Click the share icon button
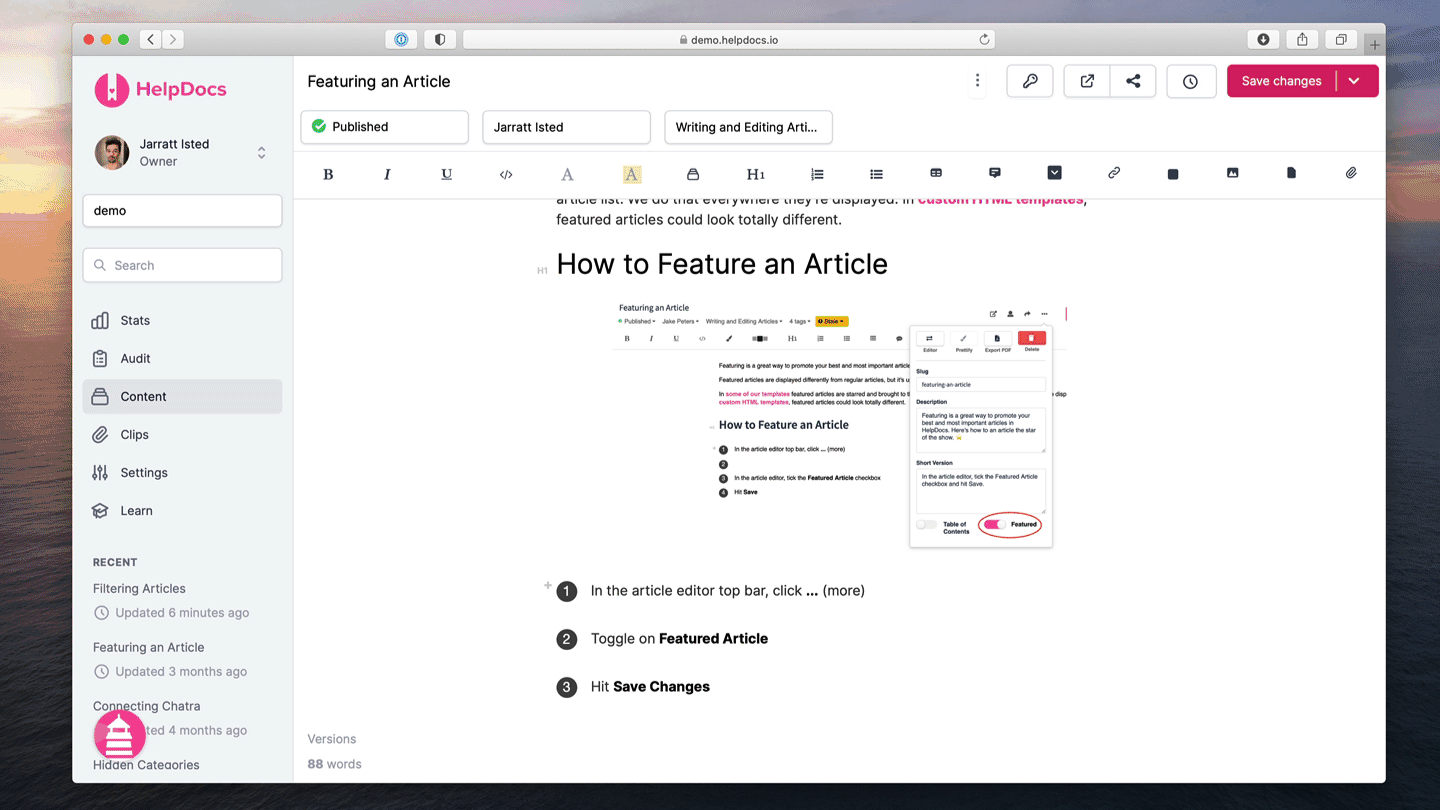 tap(1133, 81)
